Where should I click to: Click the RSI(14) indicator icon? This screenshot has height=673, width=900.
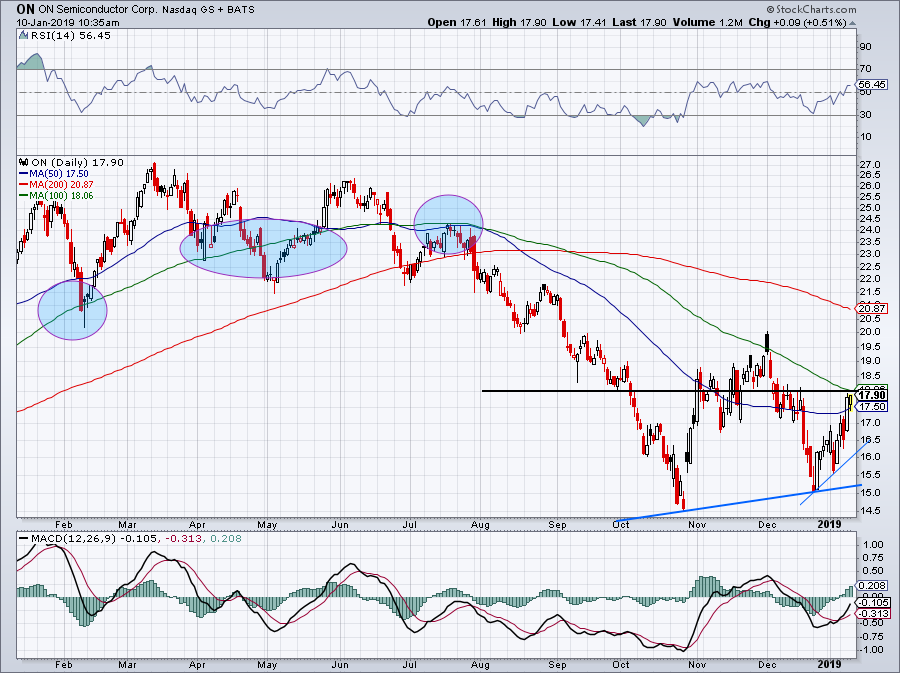coord(24,35)
